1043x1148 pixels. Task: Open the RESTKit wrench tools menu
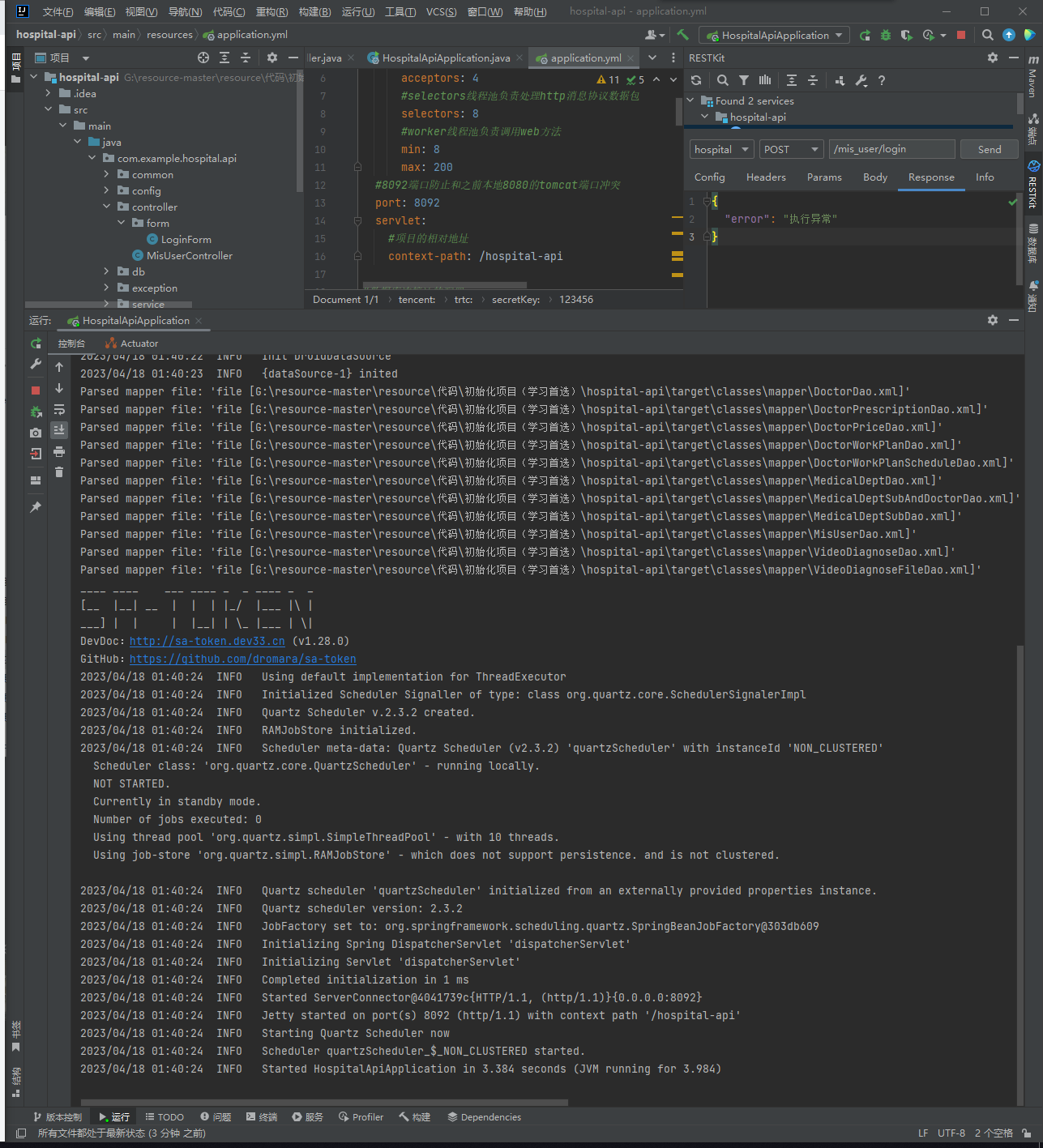(x=861, y=80)
